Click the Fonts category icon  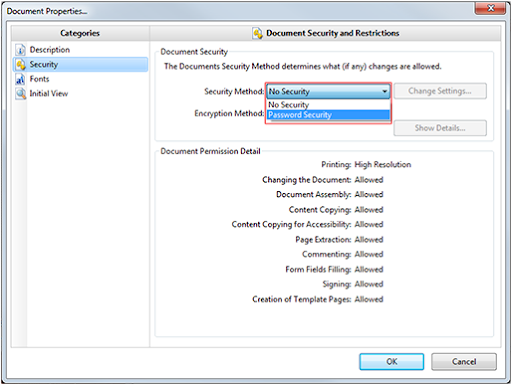coord(20,79)
